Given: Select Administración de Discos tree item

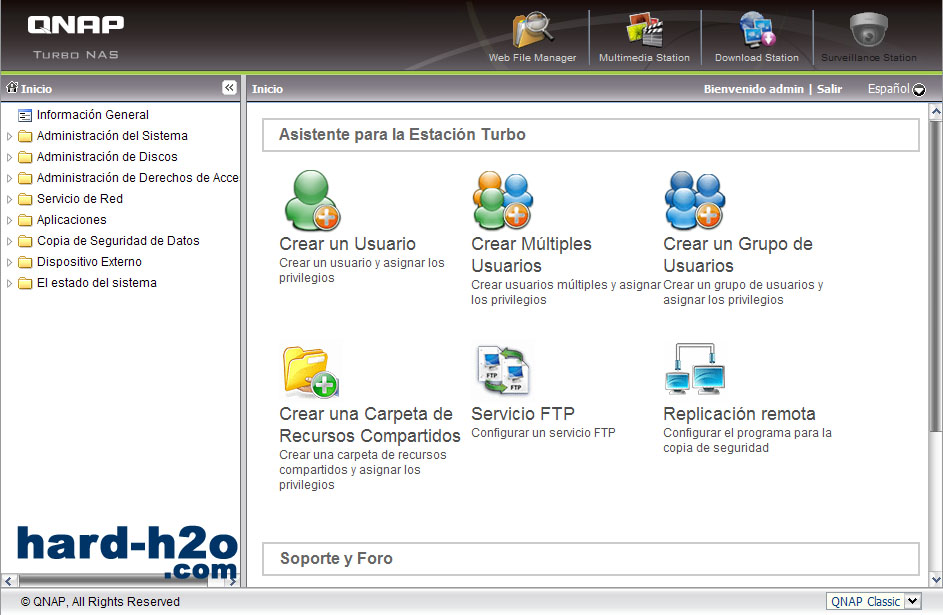Looking at the screenshot, I should pyautogui.click(x=107, y=156).
